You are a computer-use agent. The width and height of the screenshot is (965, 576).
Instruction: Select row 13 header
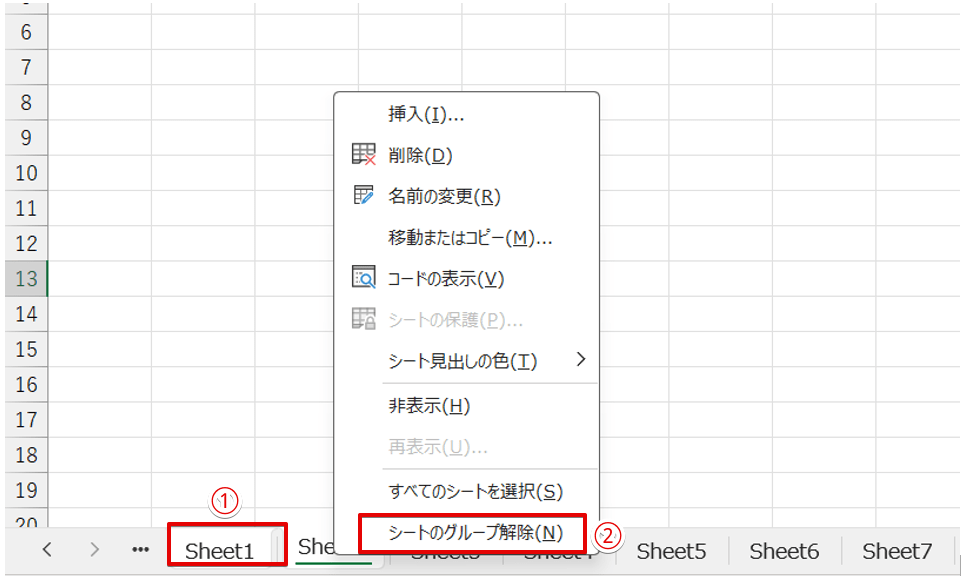coord(26,278)
